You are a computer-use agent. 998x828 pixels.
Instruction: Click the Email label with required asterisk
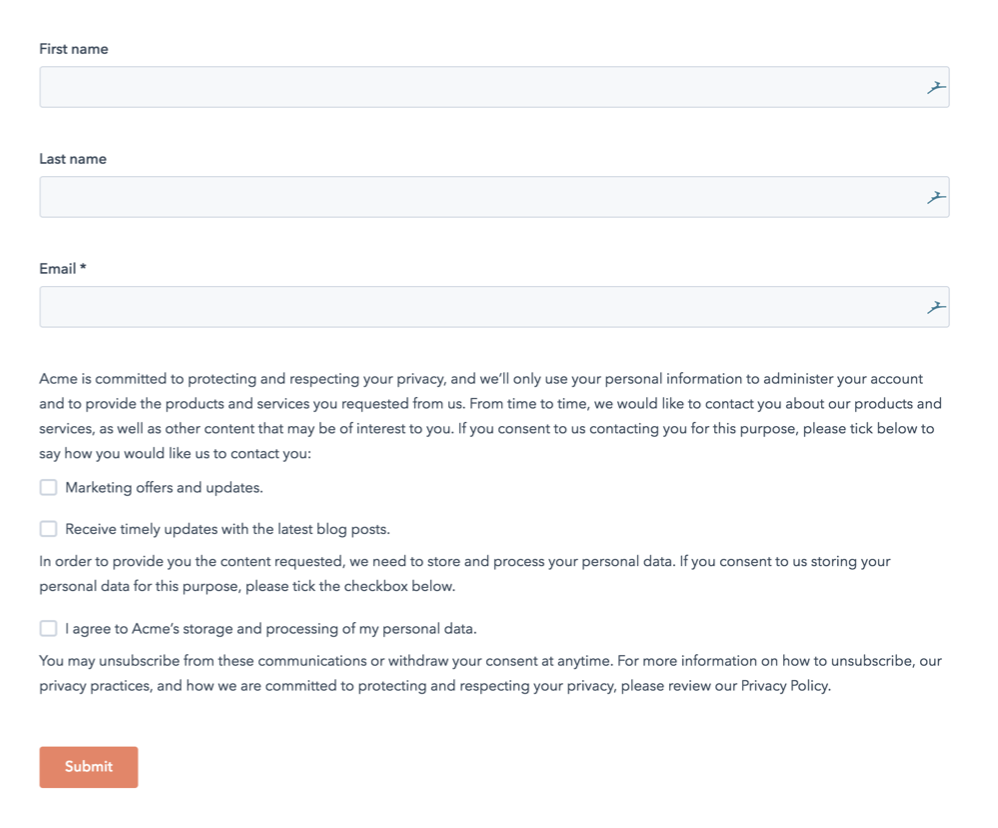(x=58, y=268)
